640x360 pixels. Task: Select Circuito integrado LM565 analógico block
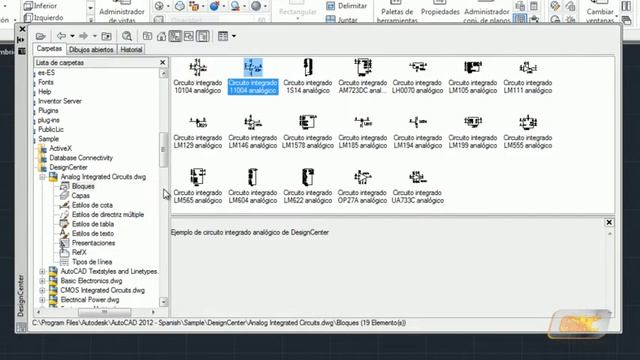(198, 187)
